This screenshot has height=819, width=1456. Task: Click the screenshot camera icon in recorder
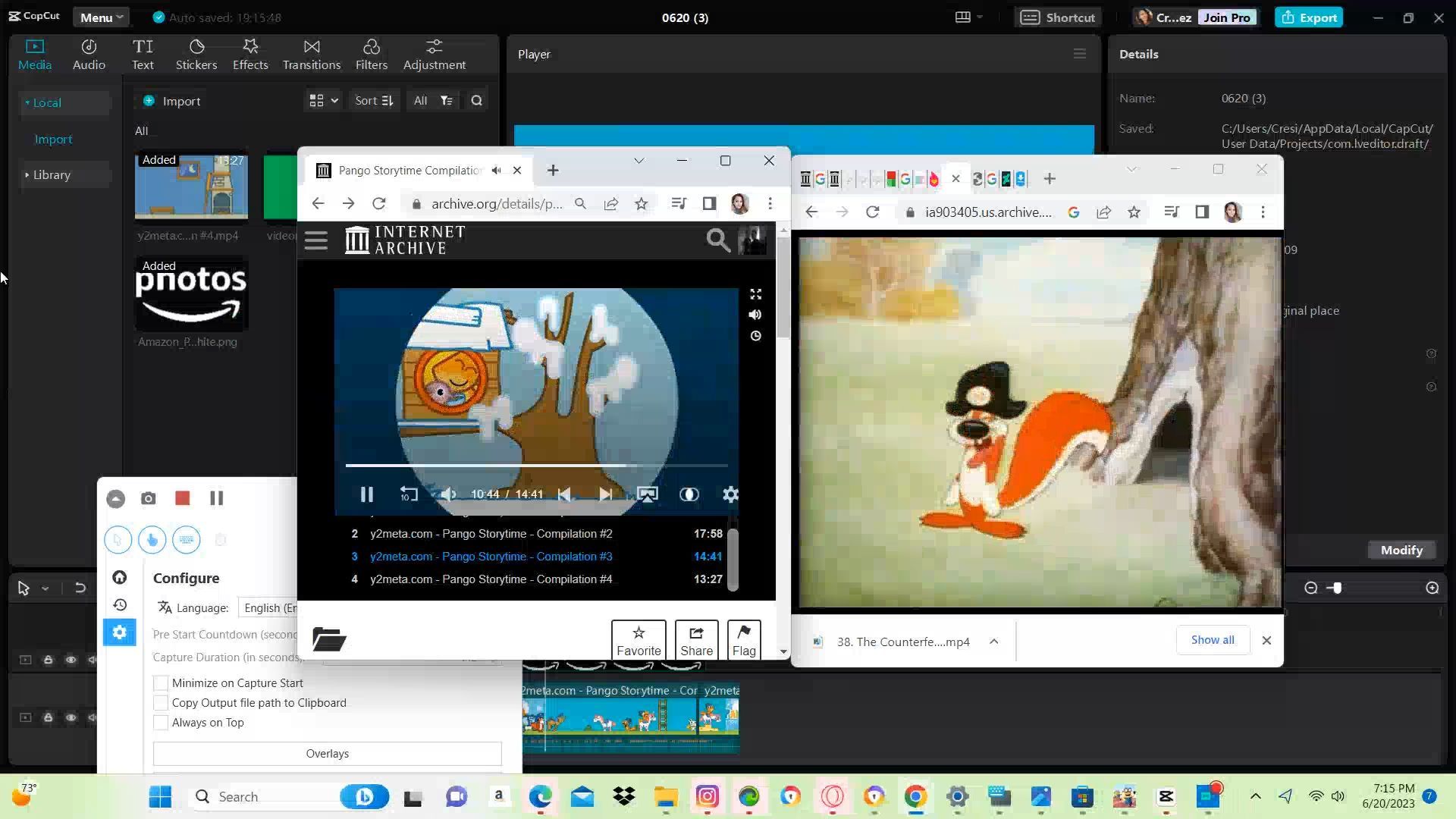click(148, 498)
